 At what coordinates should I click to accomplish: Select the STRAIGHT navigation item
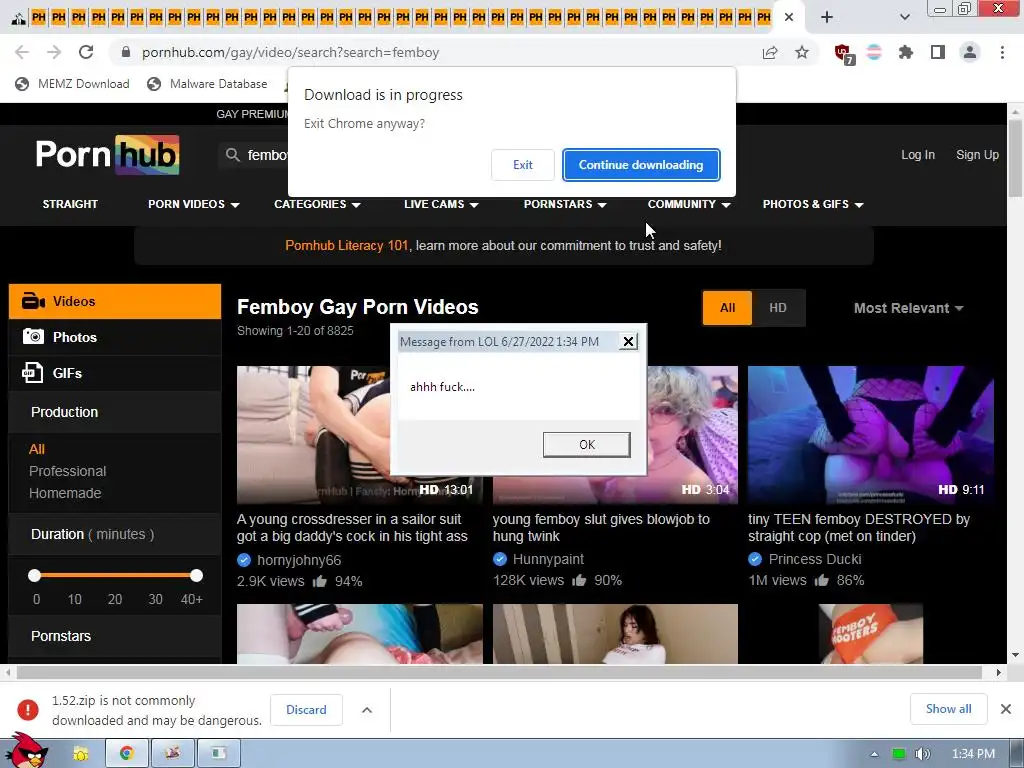[x=70, y=204]
